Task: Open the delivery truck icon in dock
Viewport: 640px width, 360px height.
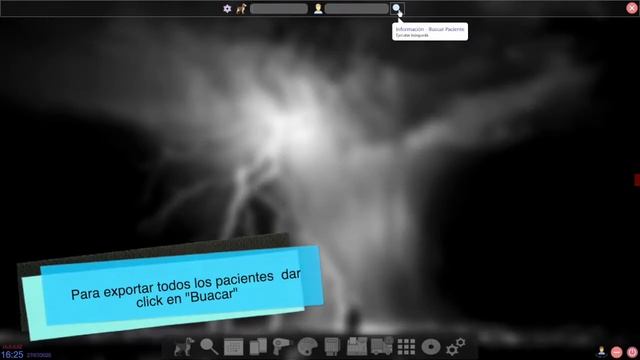Action: pyautogui.click(x=382, y=346)
